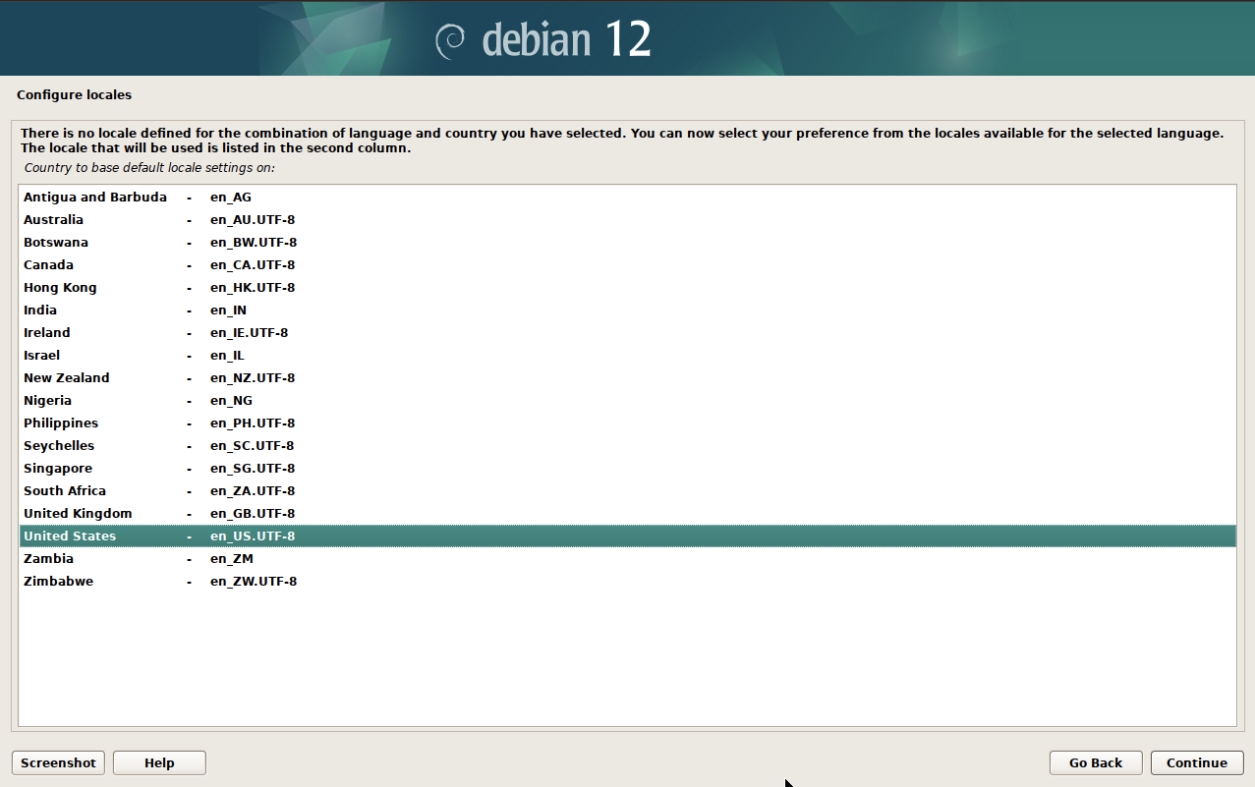This screenshot has height=787, width=1255.
Task: Select Zambia en_ZM locale
Action: 627,559
